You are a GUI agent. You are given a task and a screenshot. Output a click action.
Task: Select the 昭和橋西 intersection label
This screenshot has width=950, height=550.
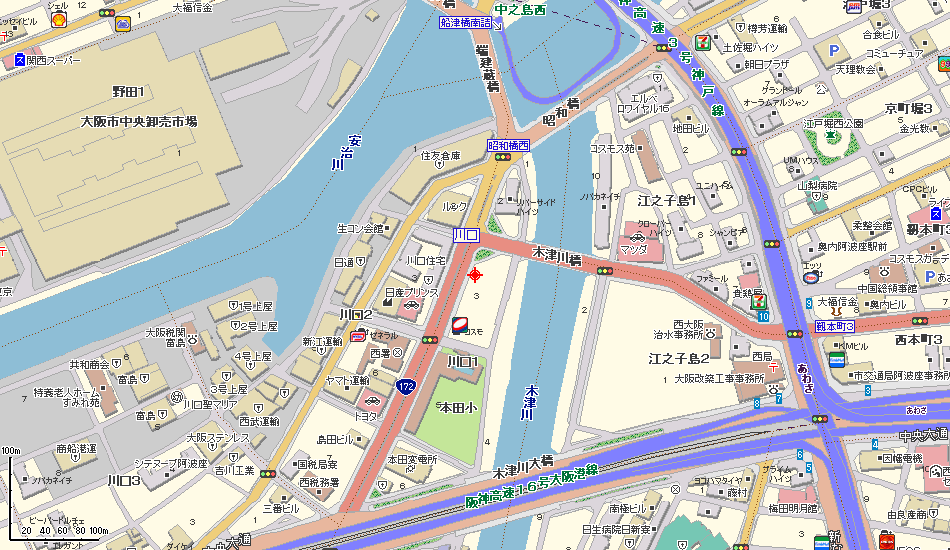(x=509, y=145)
